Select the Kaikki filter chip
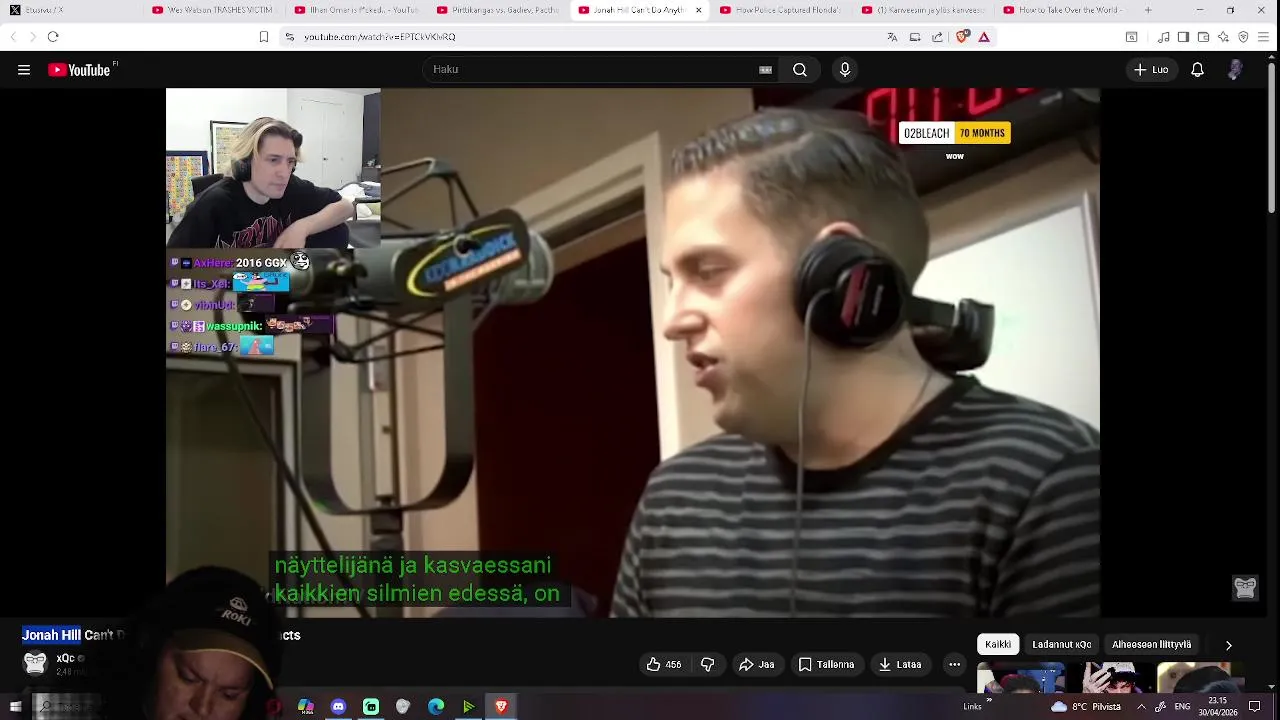 tap(998, 645)
